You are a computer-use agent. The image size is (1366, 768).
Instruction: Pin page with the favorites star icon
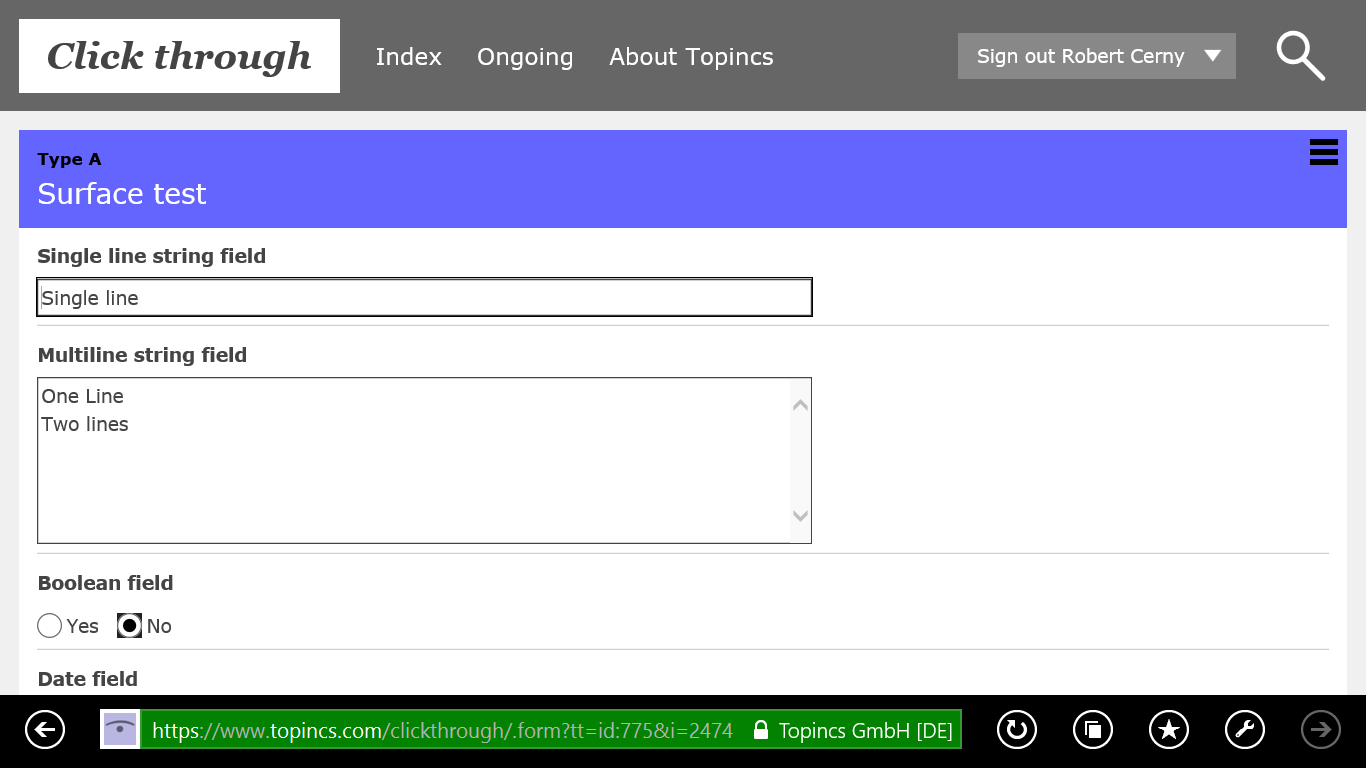pos(1169,730)
